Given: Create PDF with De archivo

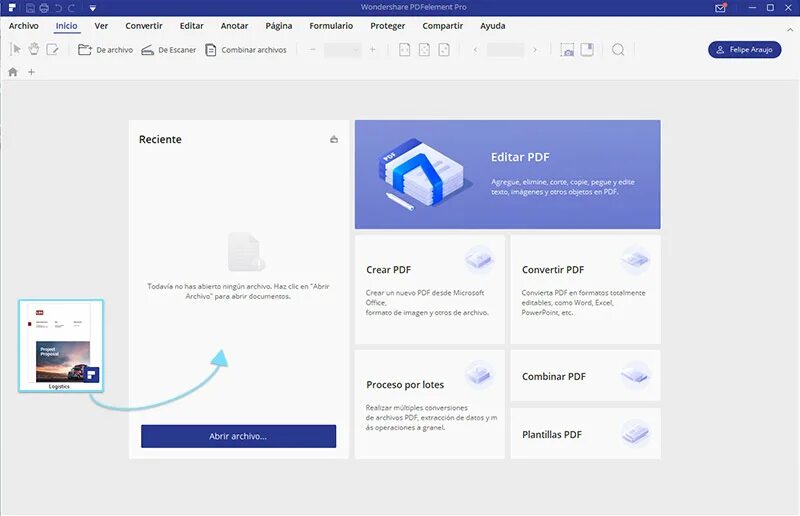Looking at the screenshot, I should (105, 50).
